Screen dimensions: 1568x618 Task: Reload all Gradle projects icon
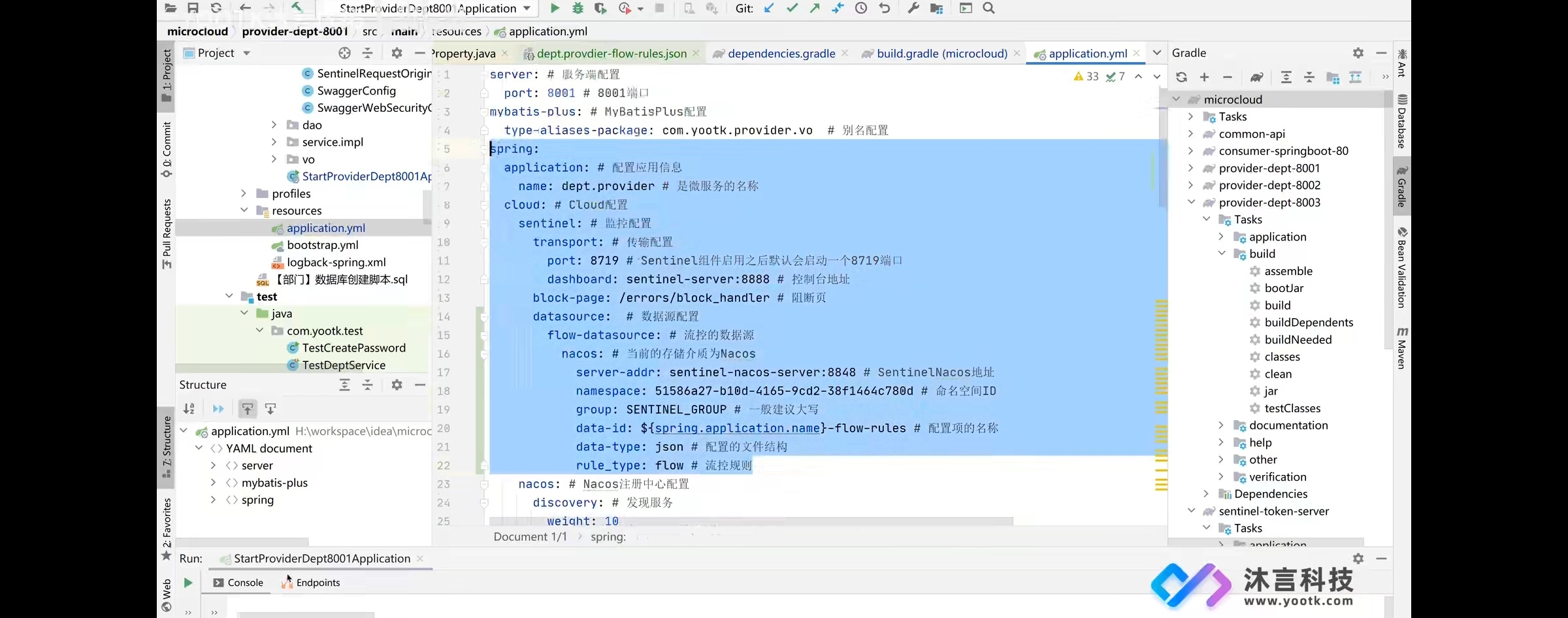(1181, 77)
